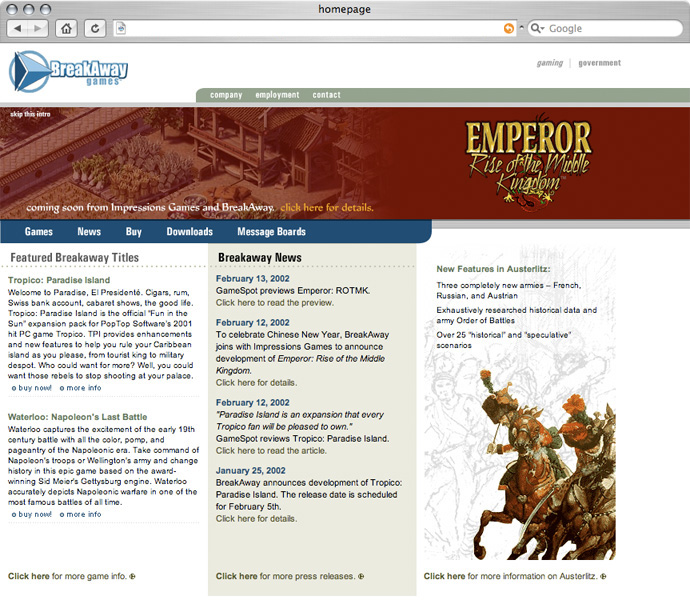Screen dimensions: 690x616
Task: Click more info under Waterloo description
Action: point(81,514)
